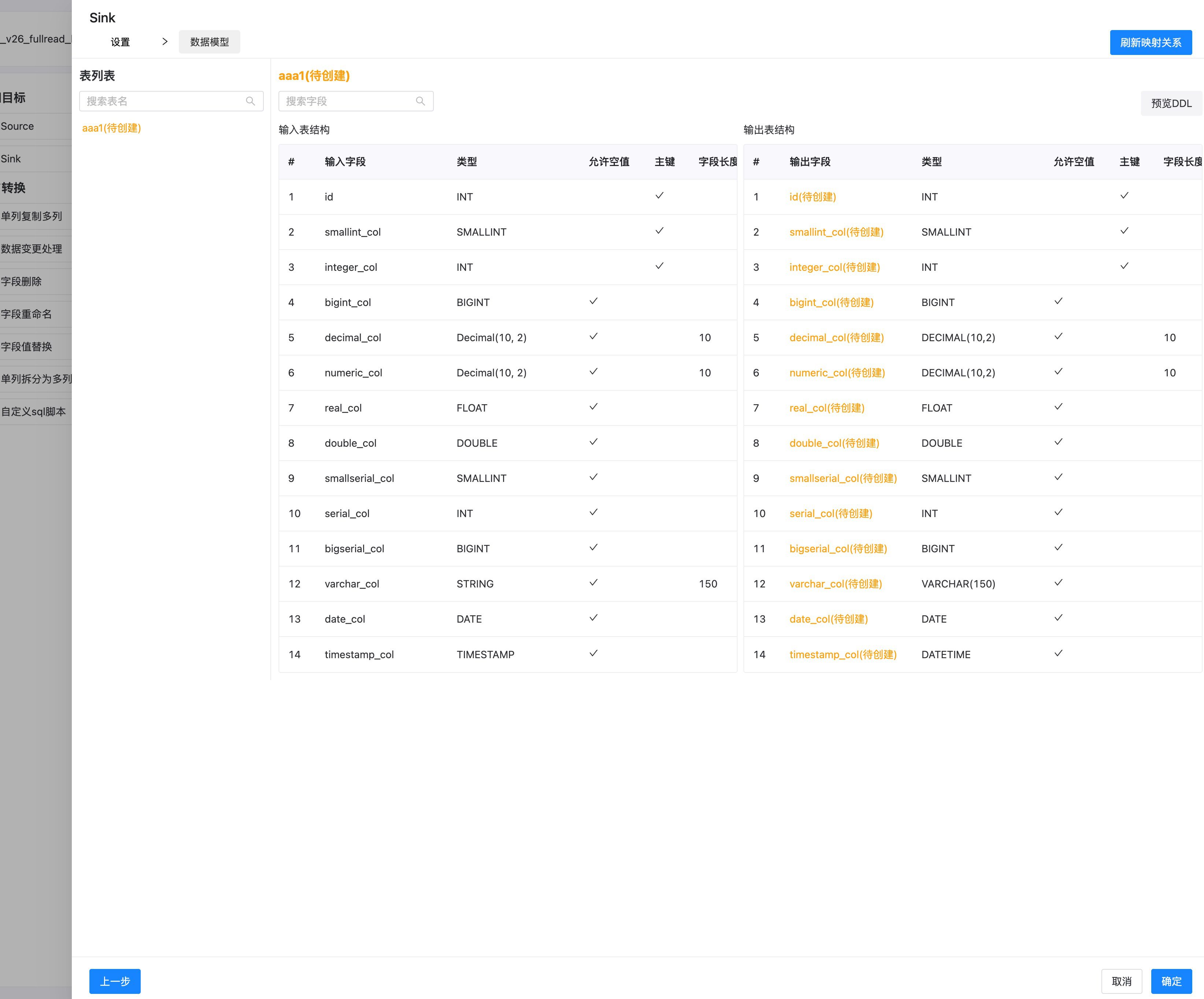The width and height of the screenshot is (1204, 999).
Task: Click the 刷新映射关系 button
Action: tap(1151, 43)
